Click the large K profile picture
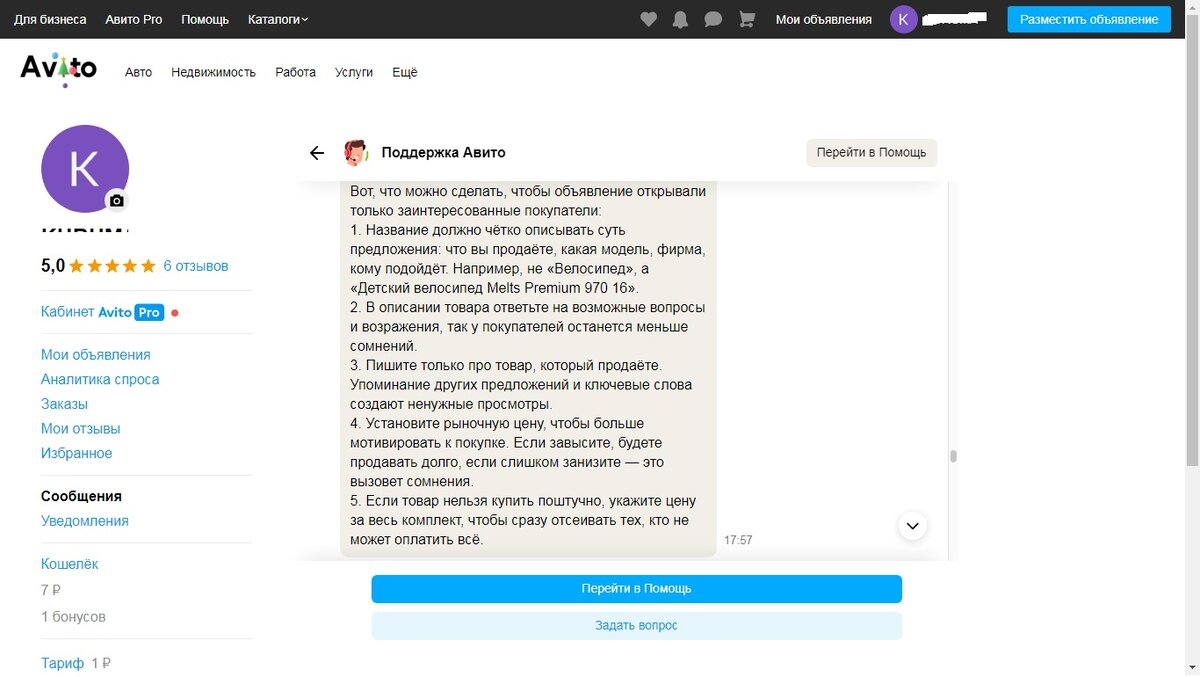 point(85,169)
